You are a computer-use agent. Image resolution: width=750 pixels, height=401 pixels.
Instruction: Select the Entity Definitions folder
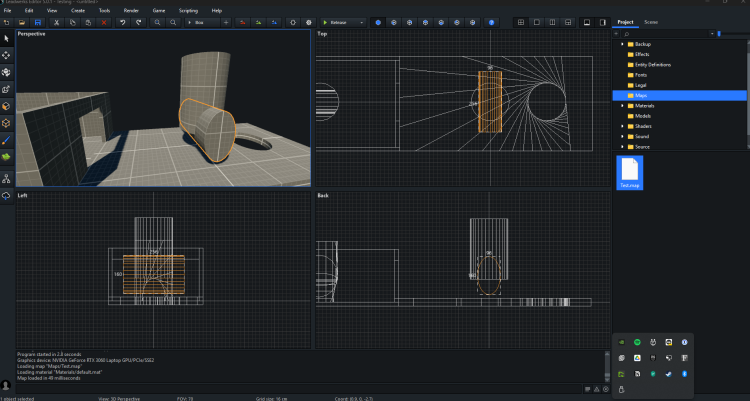(653, 64)
